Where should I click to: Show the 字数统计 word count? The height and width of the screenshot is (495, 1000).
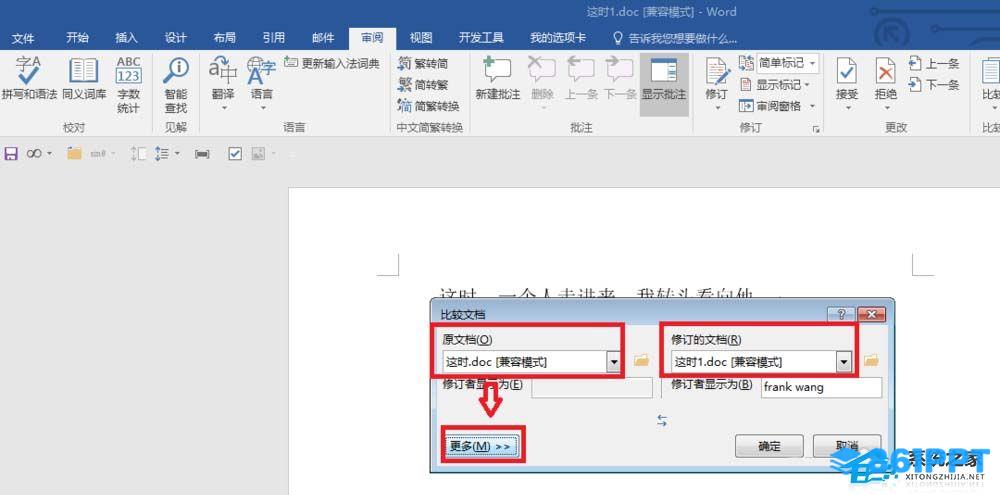point(128,84)
